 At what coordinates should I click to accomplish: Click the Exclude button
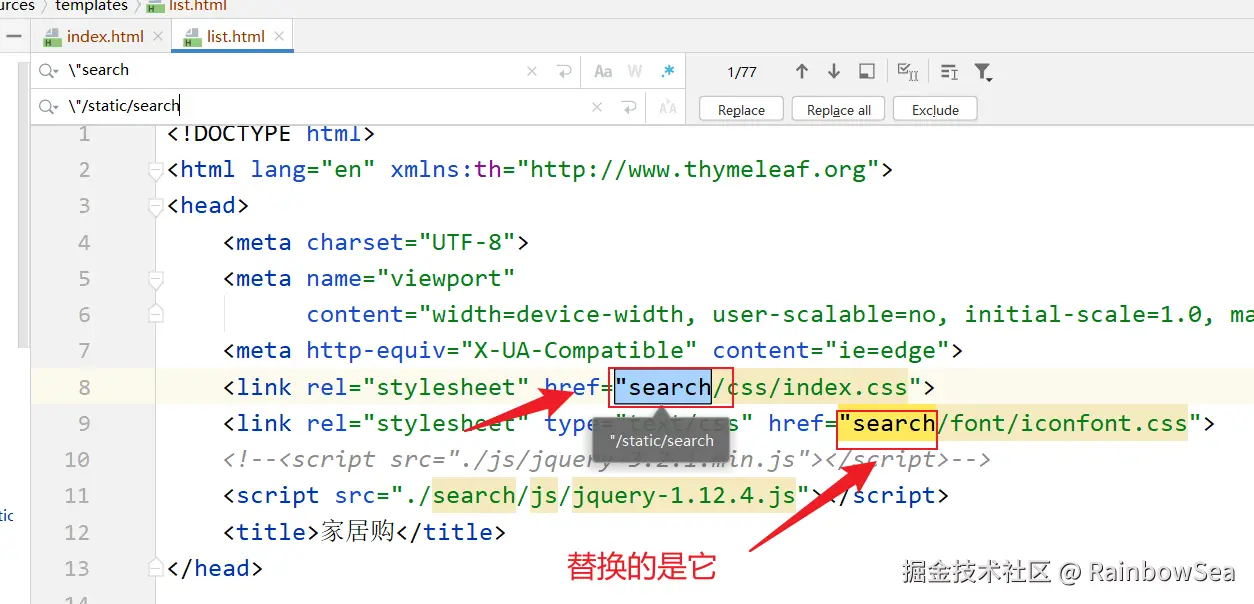point(935,109)
